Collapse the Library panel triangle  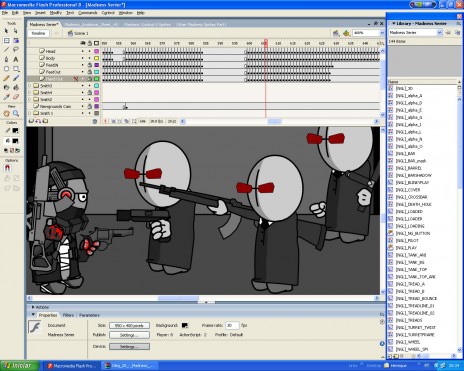[394, 24]
